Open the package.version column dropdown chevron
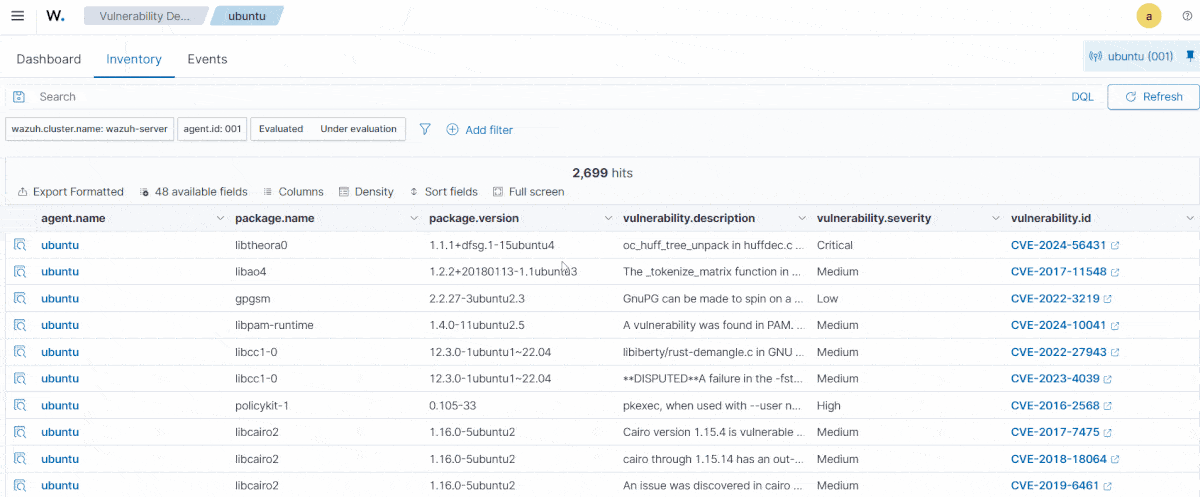Viewport: 1200px width, 497px height. (608, 218)
